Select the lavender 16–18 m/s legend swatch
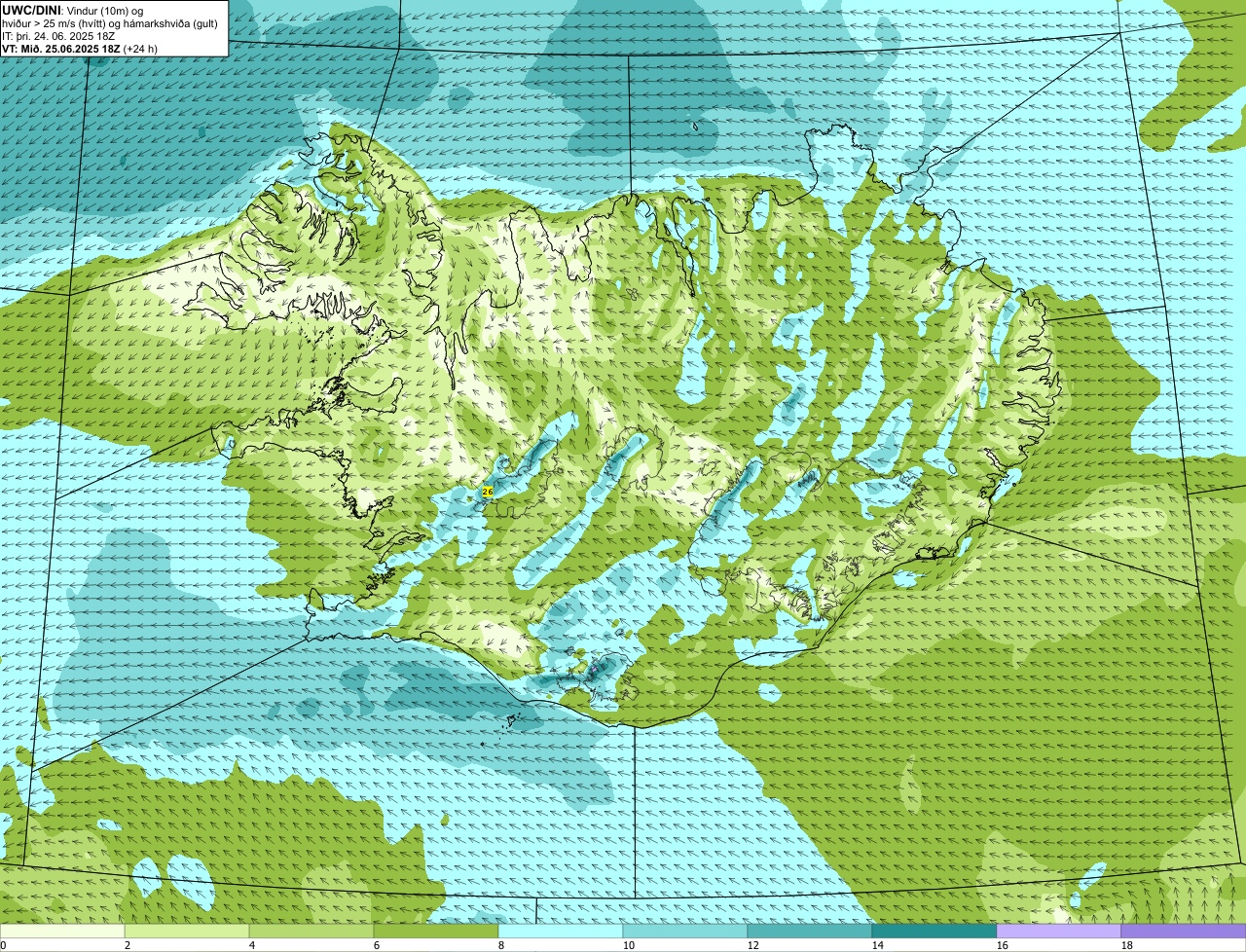The image size is (1246, 952). click(x=1059, y=931)
